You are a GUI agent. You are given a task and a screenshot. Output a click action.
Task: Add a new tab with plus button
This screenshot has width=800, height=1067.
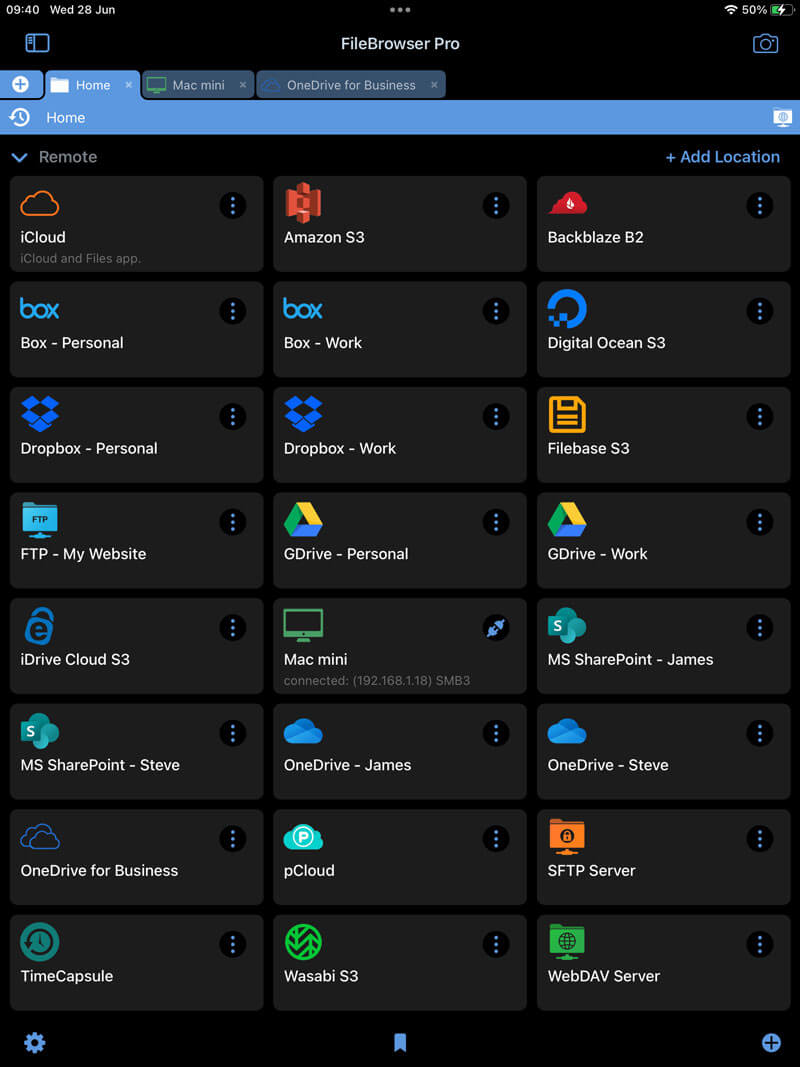point(20,85)
